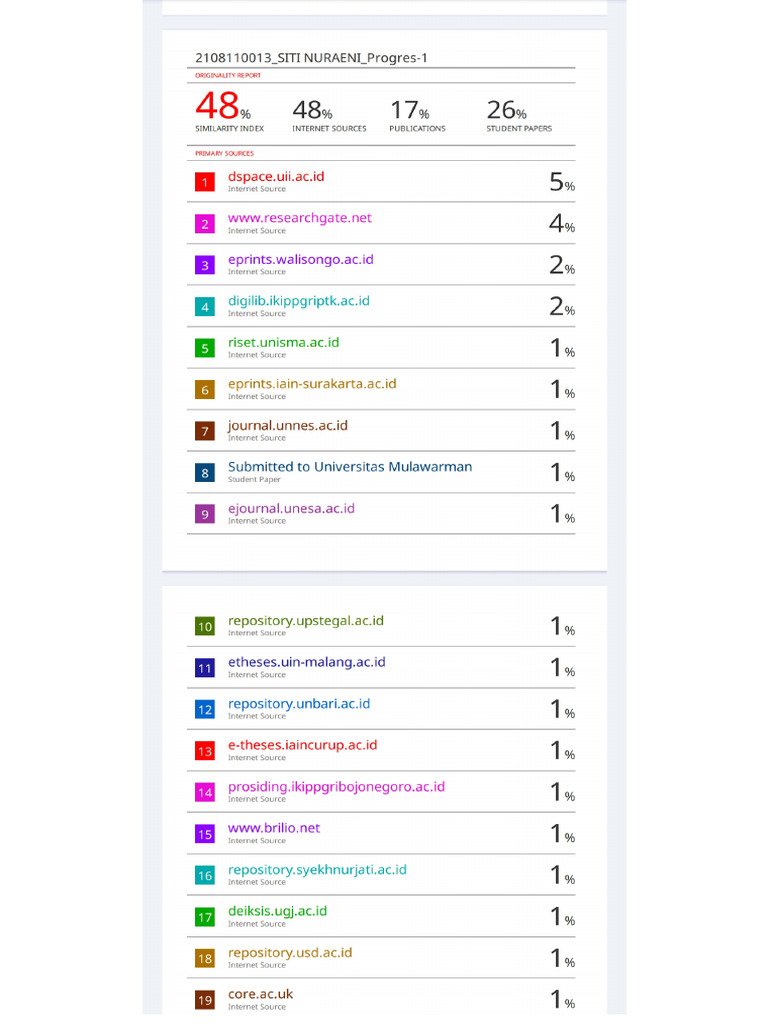Click the teal number 4 source badge
Image resolution: width=768 pixels, height=1024 pixels.
point(205,307)
